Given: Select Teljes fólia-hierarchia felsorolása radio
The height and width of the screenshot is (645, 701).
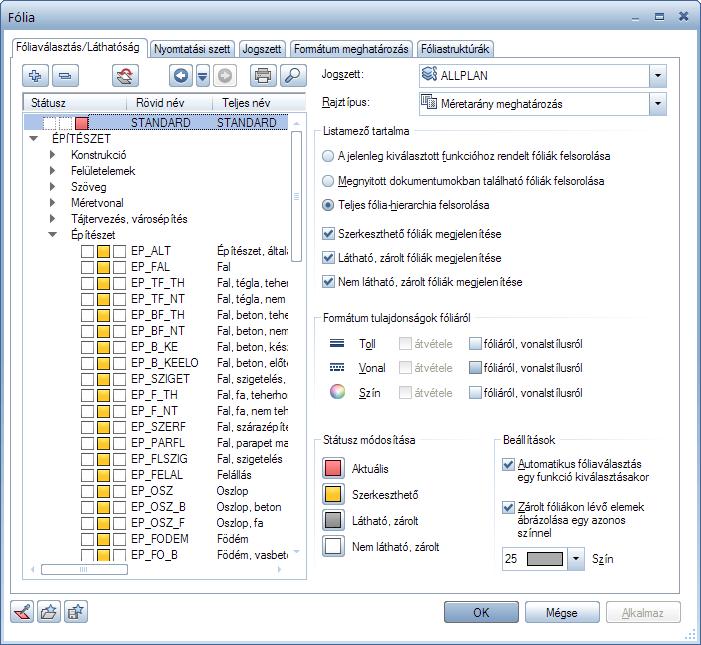Looking at the screenshot, I should [328, 205].
